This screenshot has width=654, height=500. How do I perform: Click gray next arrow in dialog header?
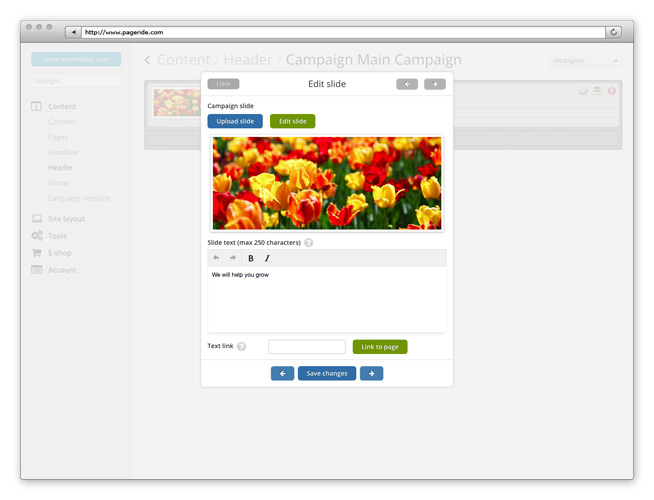(x=434, y=84)
